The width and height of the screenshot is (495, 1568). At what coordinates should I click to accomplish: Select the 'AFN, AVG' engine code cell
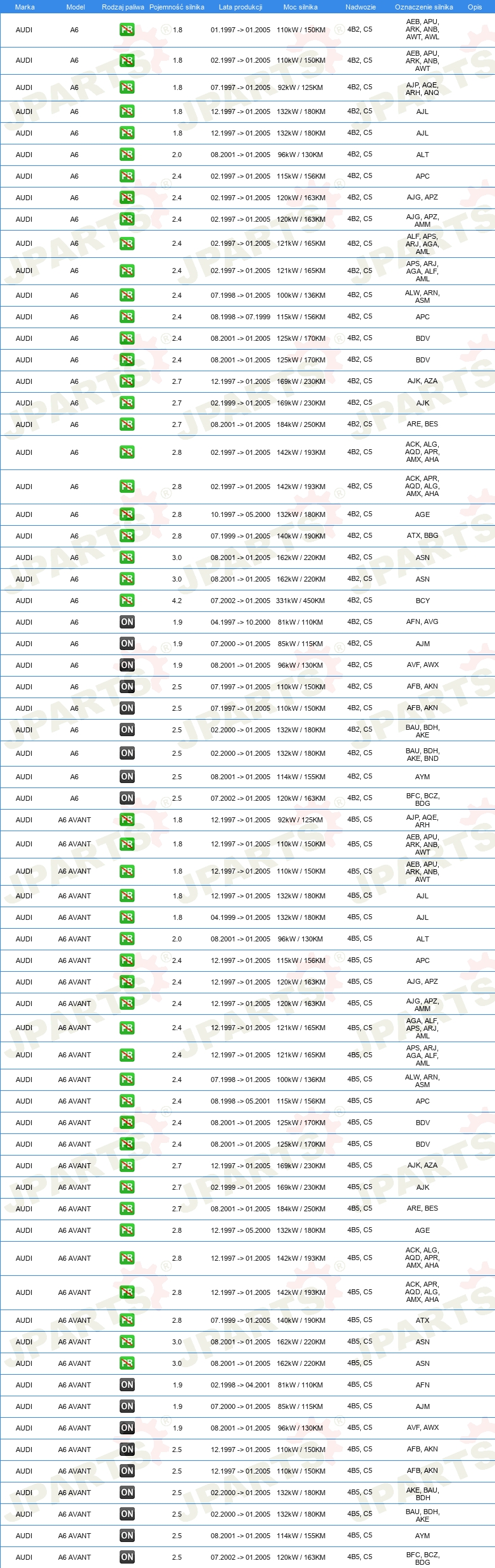423,622
